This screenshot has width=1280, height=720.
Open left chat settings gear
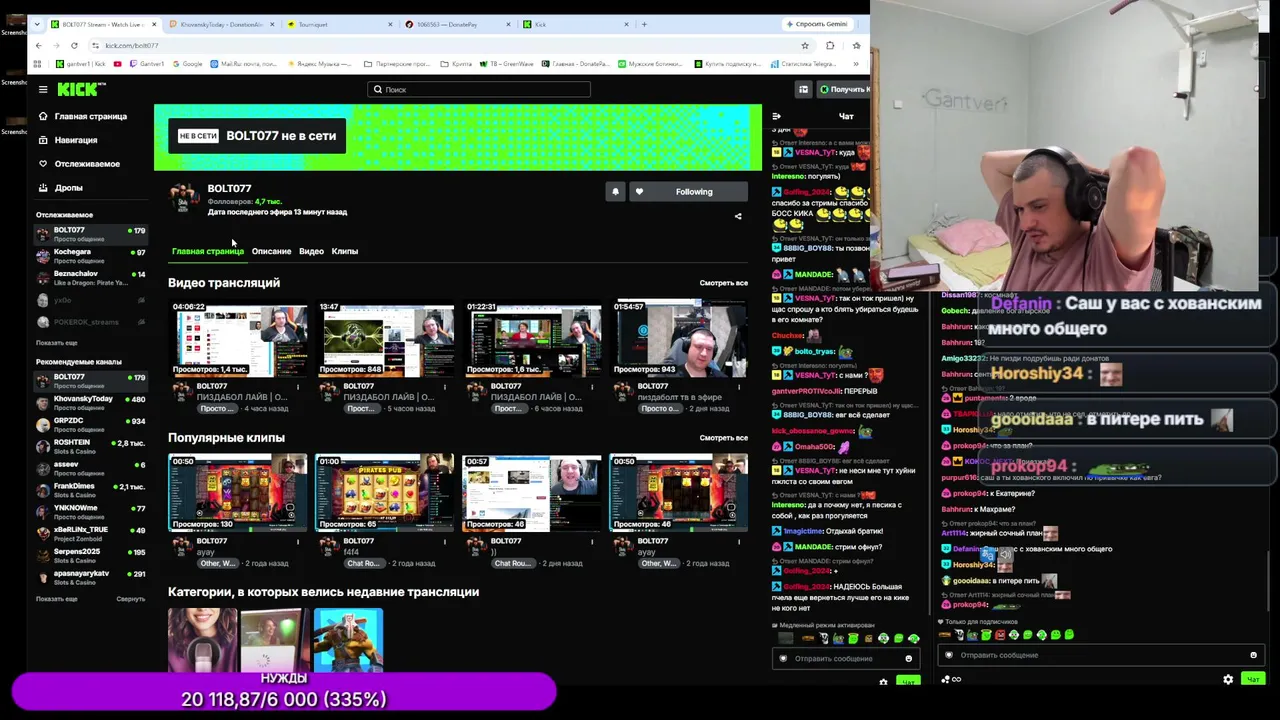coord(883,682)
